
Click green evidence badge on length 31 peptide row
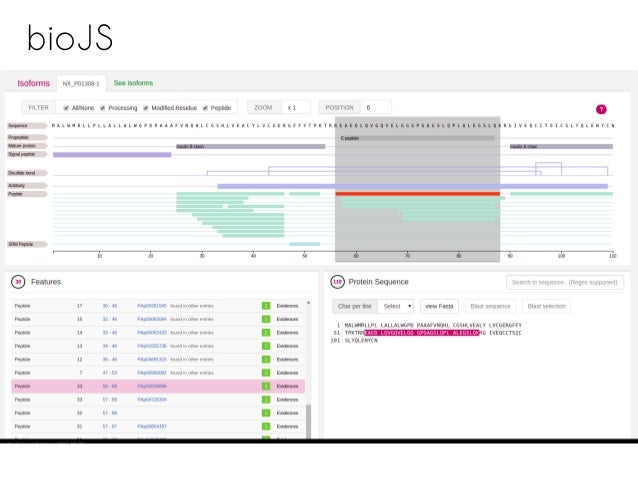(266, 426)
